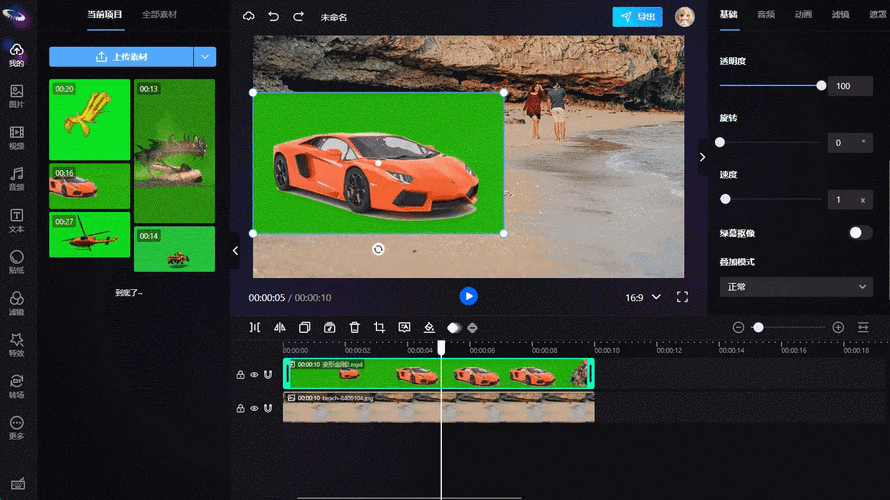Click the delete trash icon above timeline
890x500 pixels.
pos(354,327)
